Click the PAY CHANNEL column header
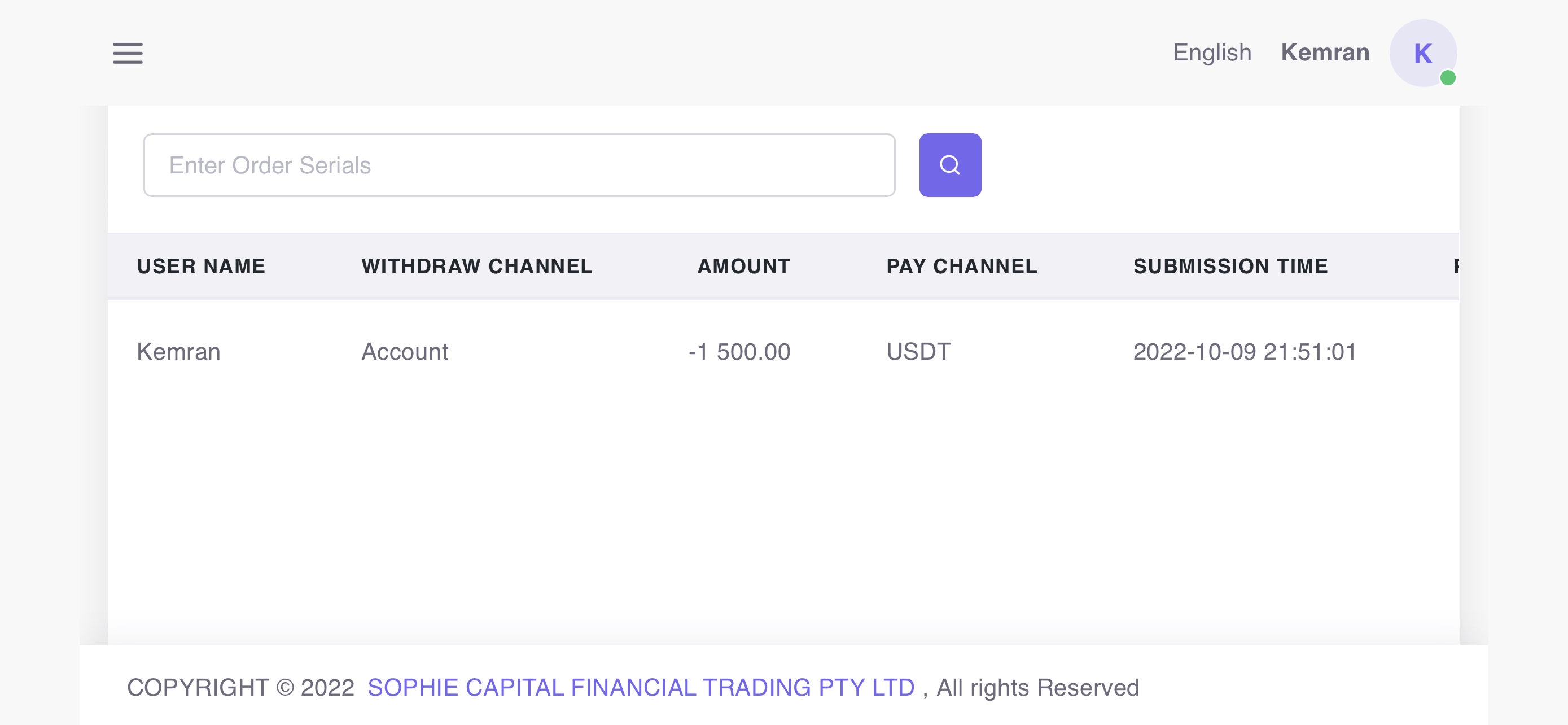Screen dimensions: 1568x725 coord(961,266)
